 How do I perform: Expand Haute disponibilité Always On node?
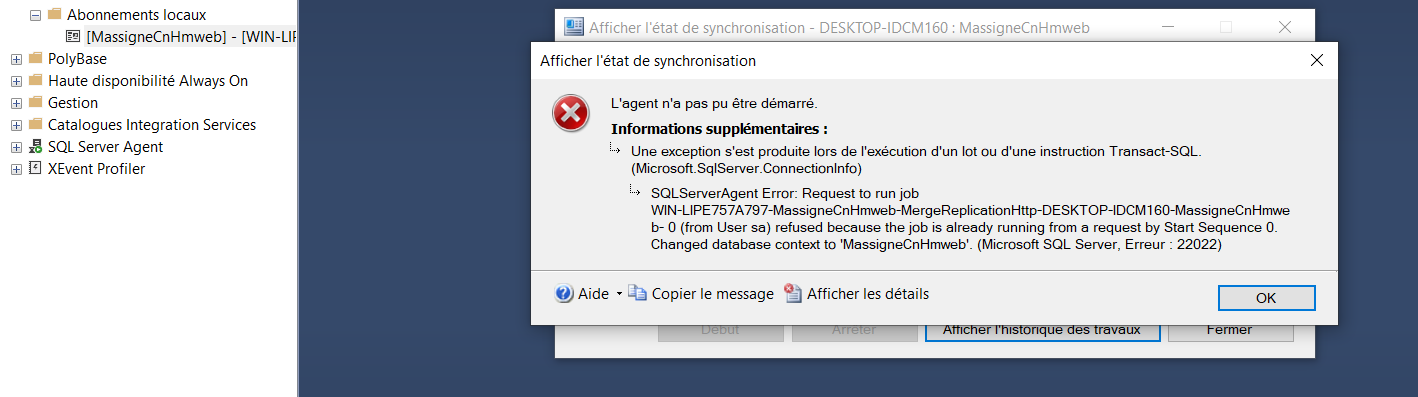(x=16, y=81)
